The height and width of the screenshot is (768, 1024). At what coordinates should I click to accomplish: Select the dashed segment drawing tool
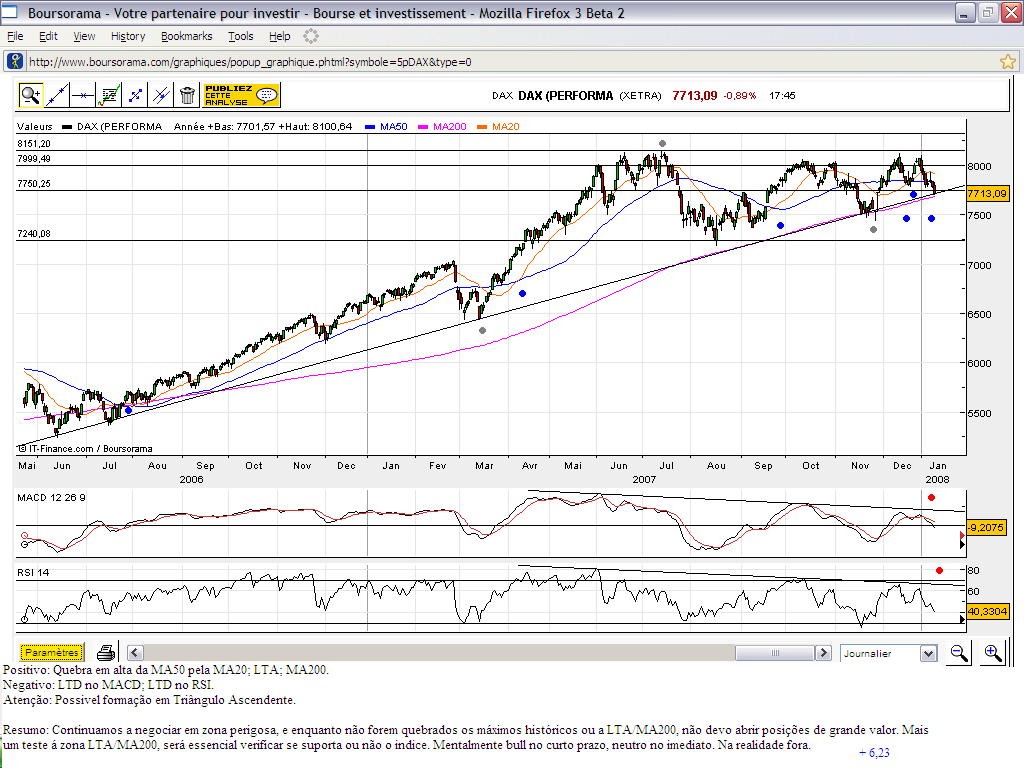click(135, 95)
